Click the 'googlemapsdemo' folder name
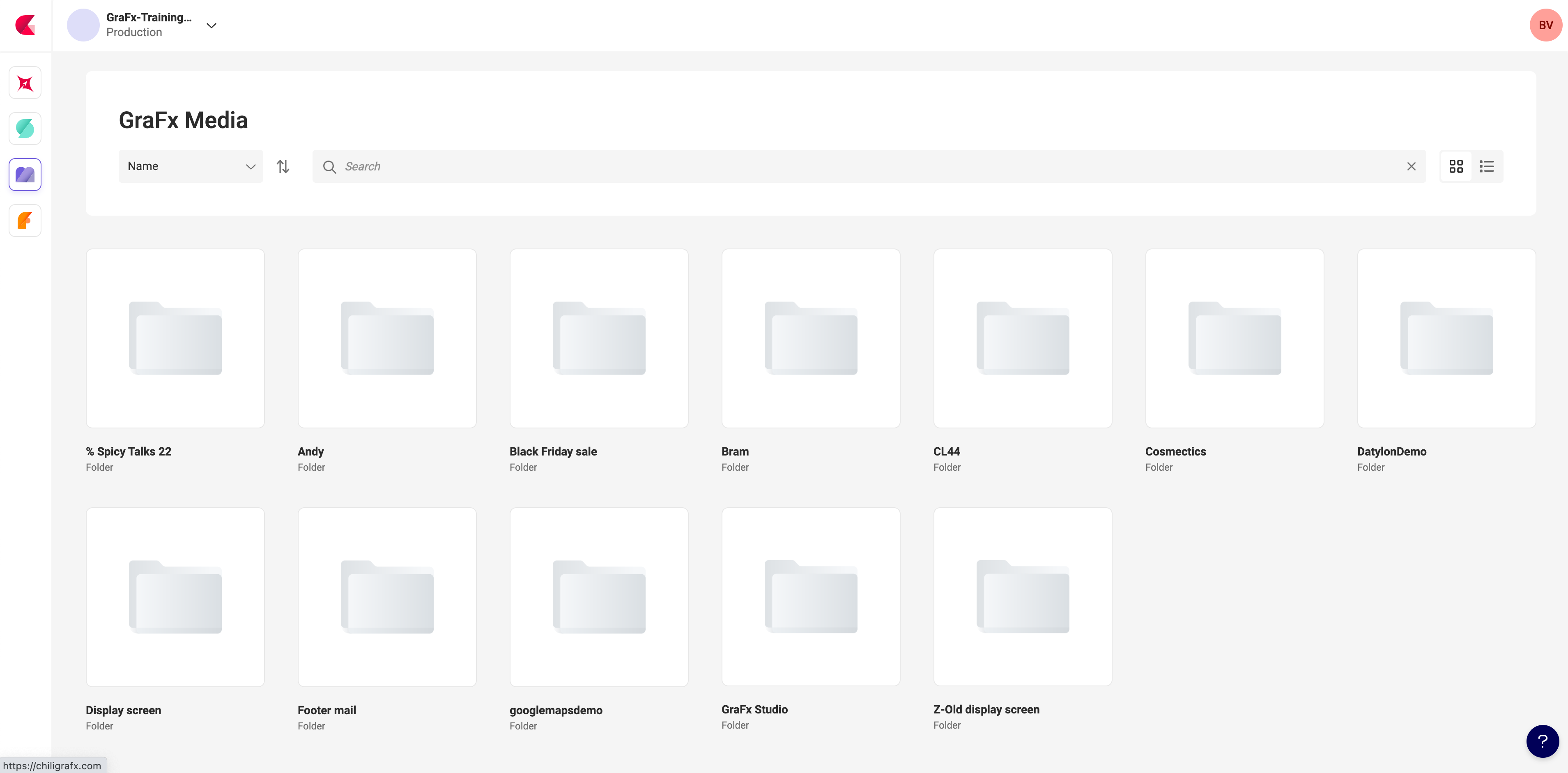Viewport: 1568px width, 773px height. (556, 710)
